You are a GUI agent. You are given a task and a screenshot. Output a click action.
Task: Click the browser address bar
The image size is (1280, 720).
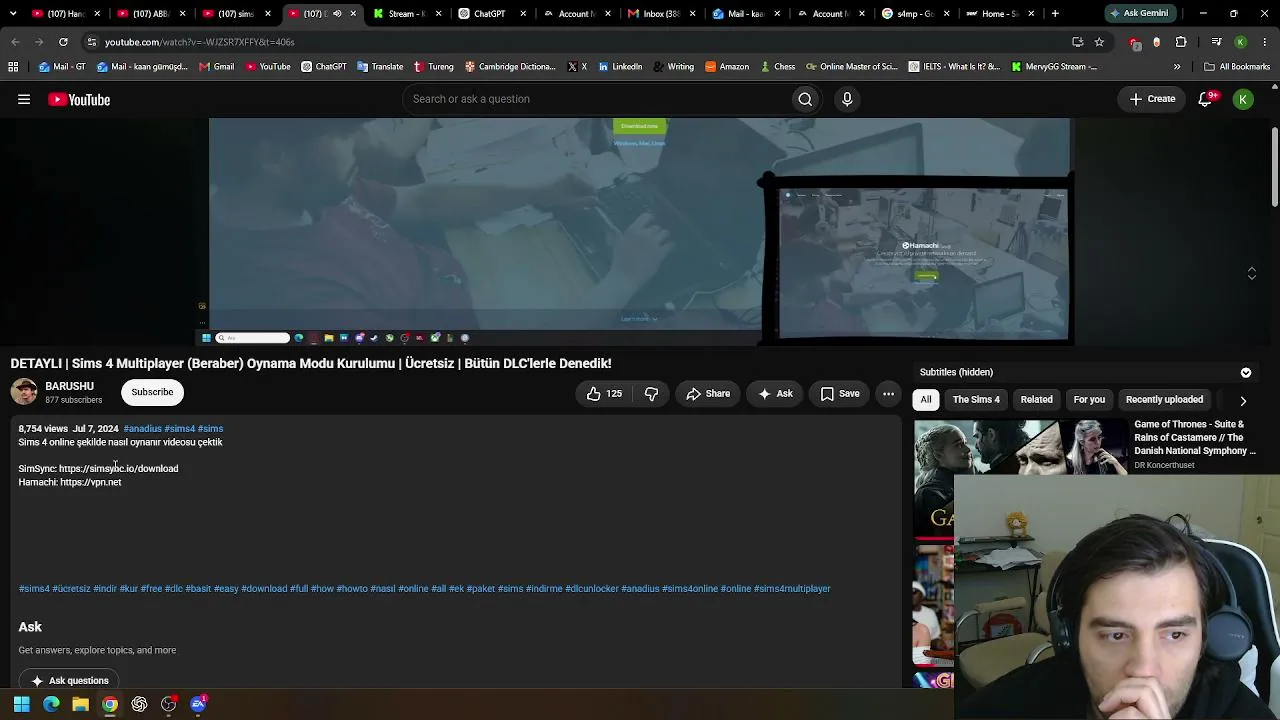(580, 42)
